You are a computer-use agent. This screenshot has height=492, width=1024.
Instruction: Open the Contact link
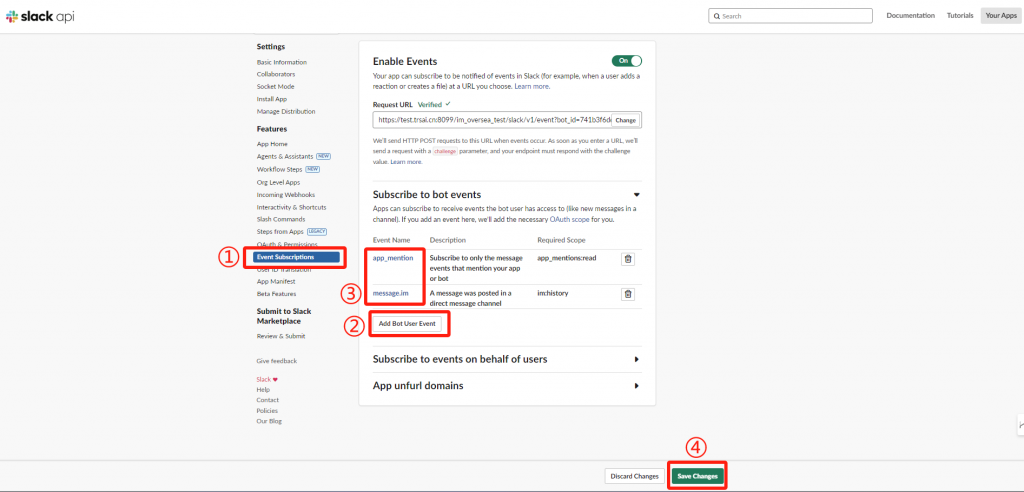coord(268,400)
